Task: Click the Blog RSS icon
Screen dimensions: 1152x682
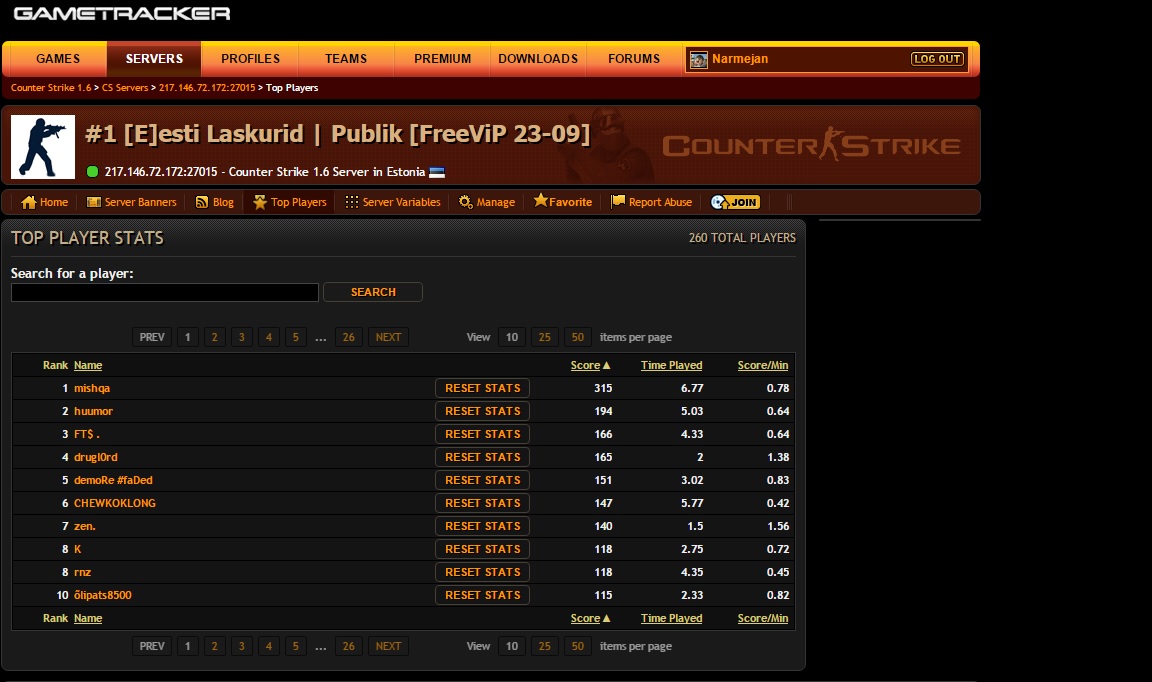Action: (x=201, y=202)
